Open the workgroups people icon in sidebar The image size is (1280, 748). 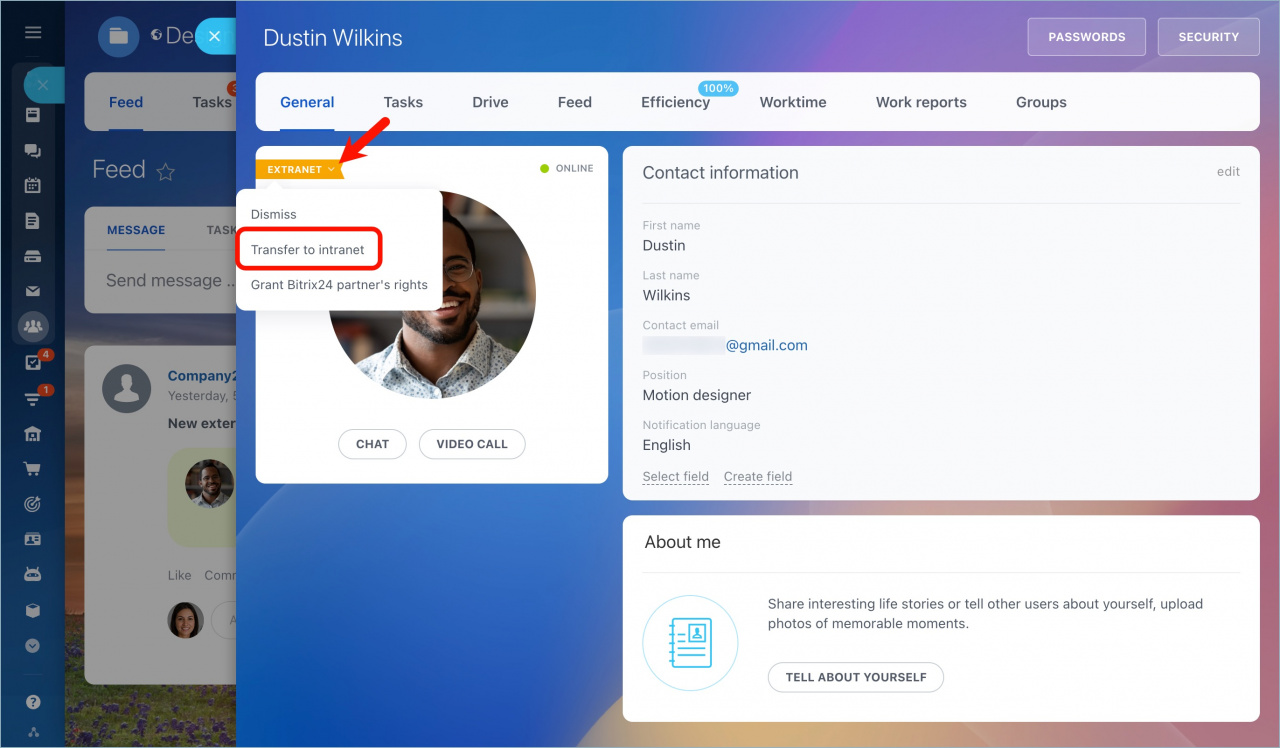tap(33, 326)
